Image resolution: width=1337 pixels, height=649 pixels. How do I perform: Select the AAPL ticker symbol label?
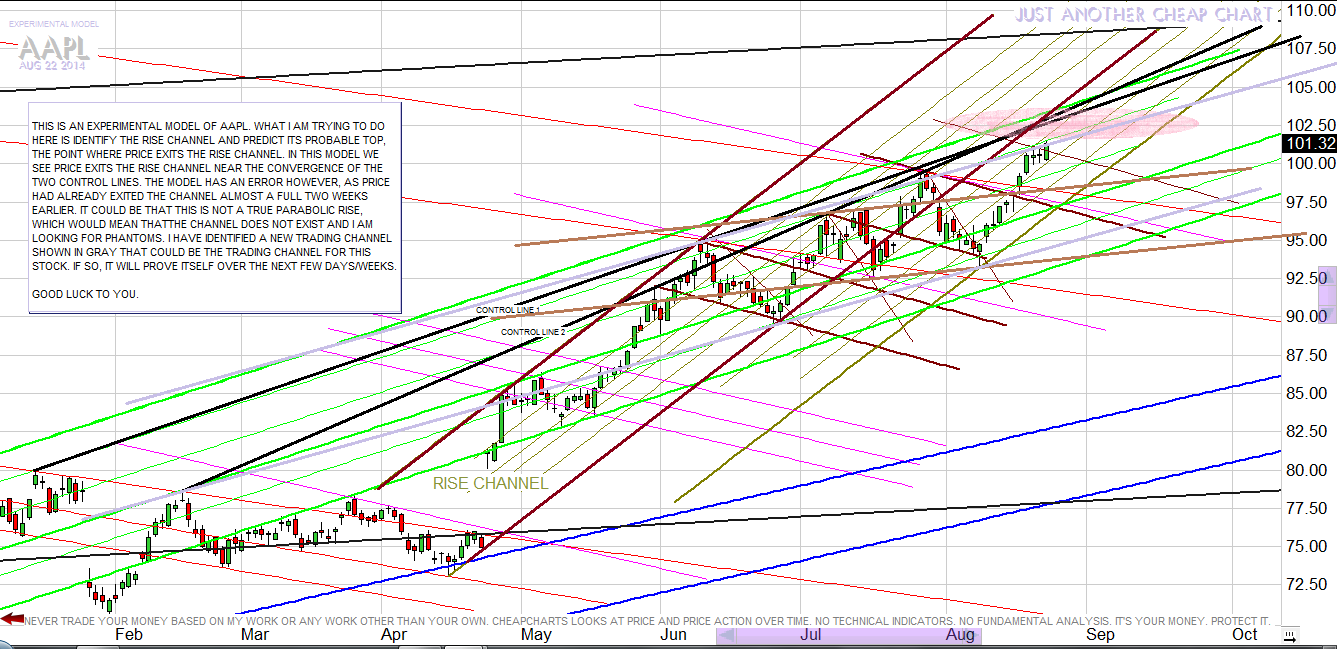coord(54,49)
